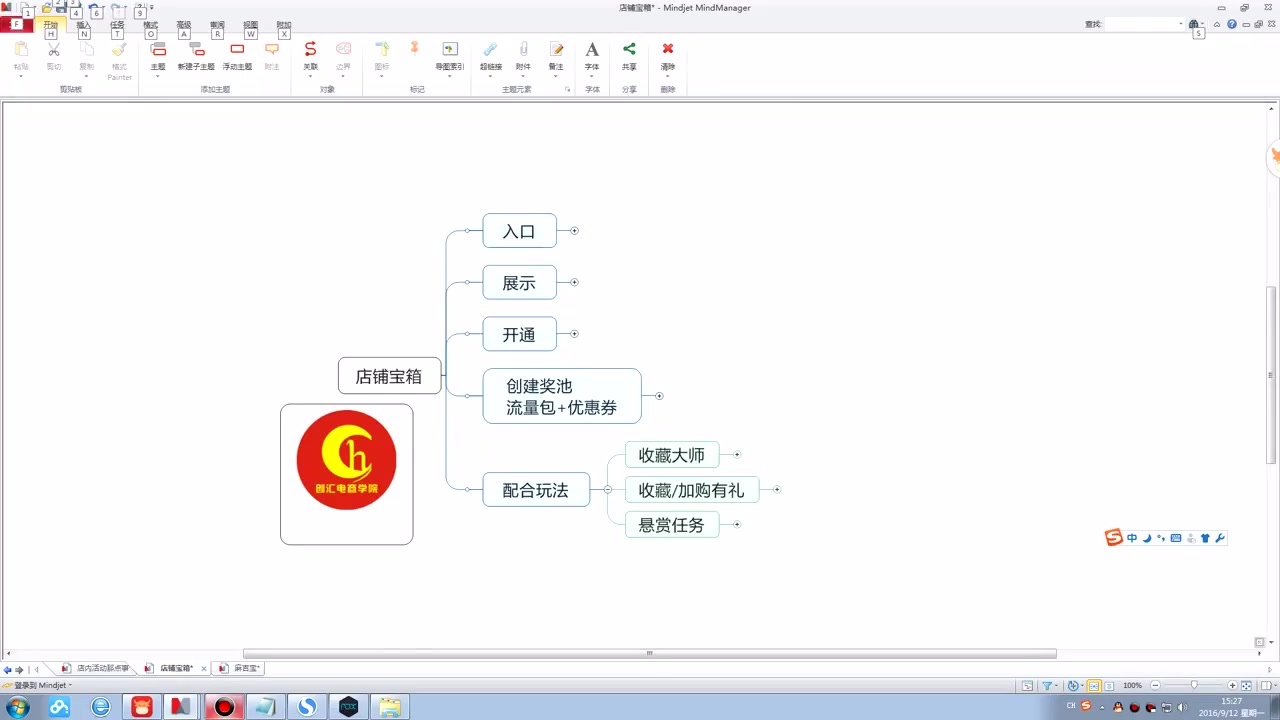The image size is (1280, 720).
Task: Expand the 开通 topic node
Action: click(574, 334)
